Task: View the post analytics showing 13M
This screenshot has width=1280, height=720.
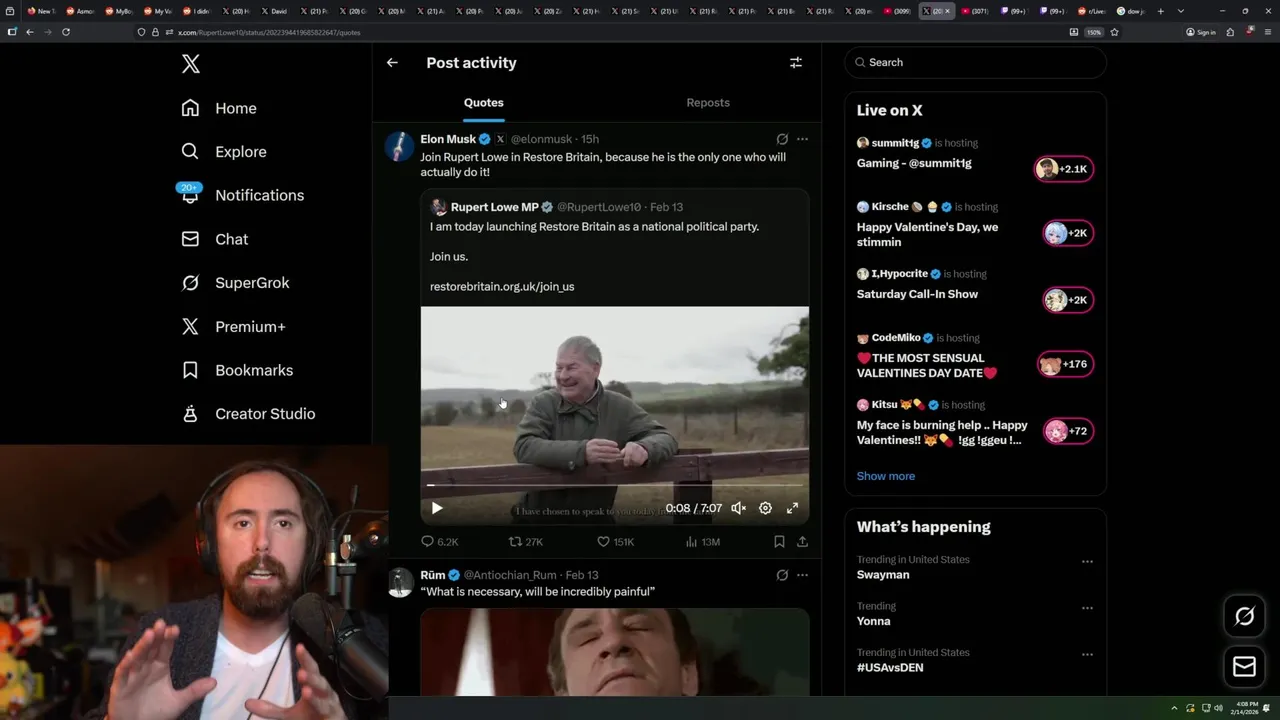Action: coord(702,541)
